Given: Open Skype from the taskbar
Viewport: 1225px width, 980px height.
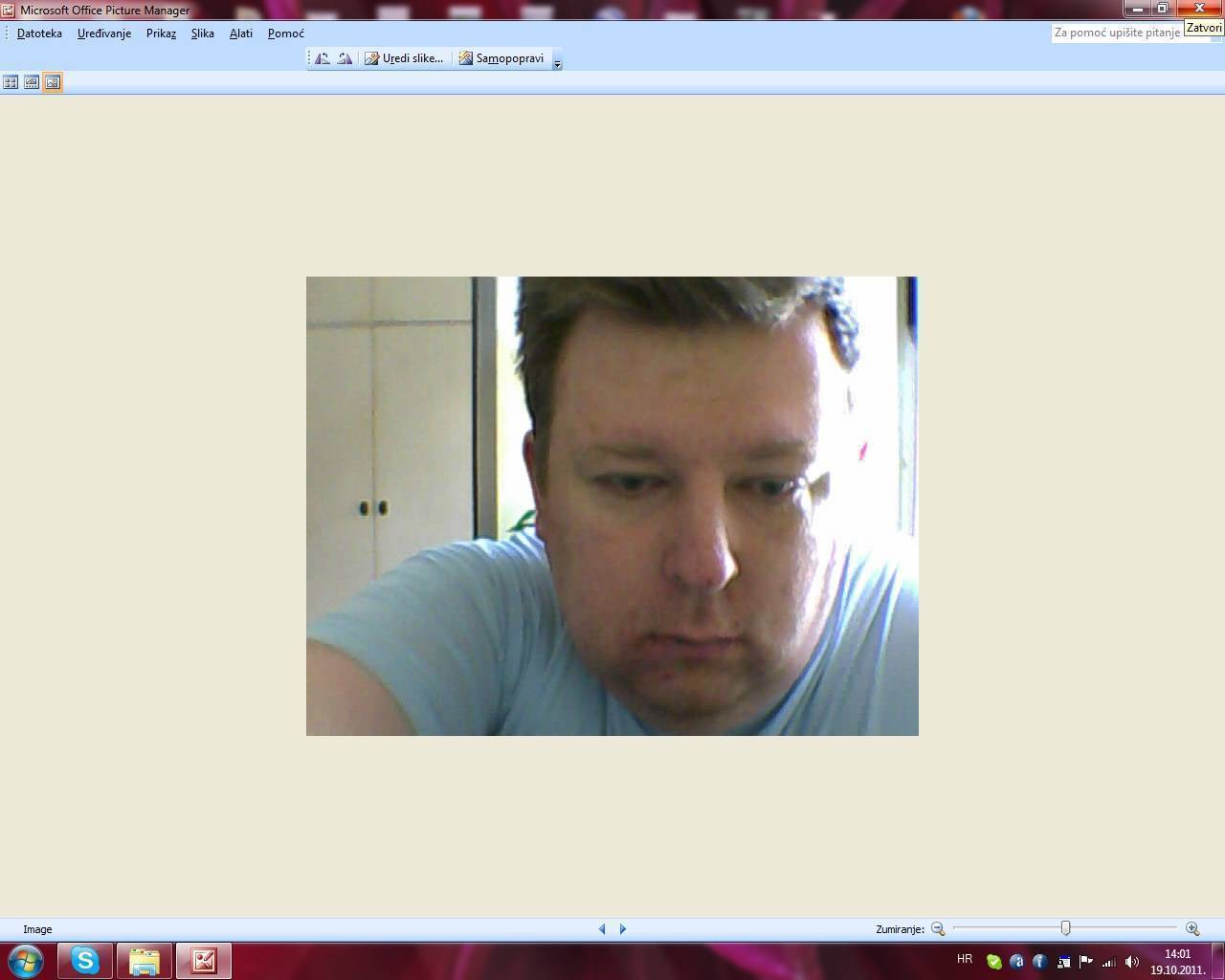Looking at the screenshot, I should click(x=85, y=960).
